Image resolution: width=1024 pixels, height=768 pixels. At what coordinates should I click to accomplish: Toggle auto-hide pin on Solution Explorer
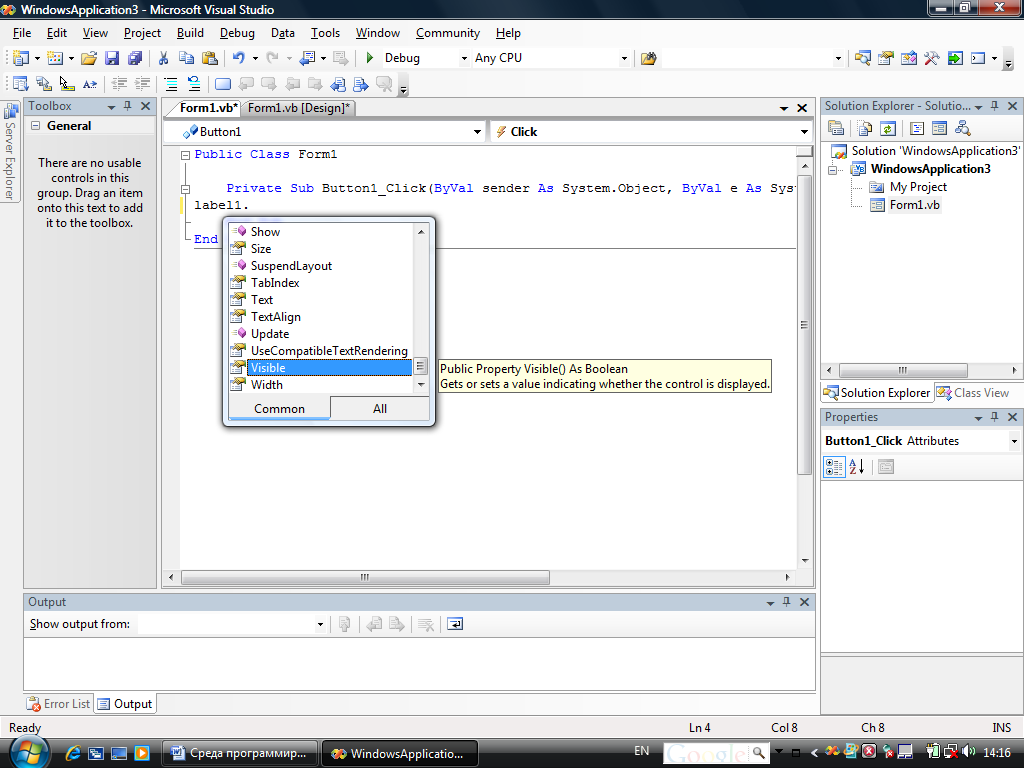tap(995, 106)
